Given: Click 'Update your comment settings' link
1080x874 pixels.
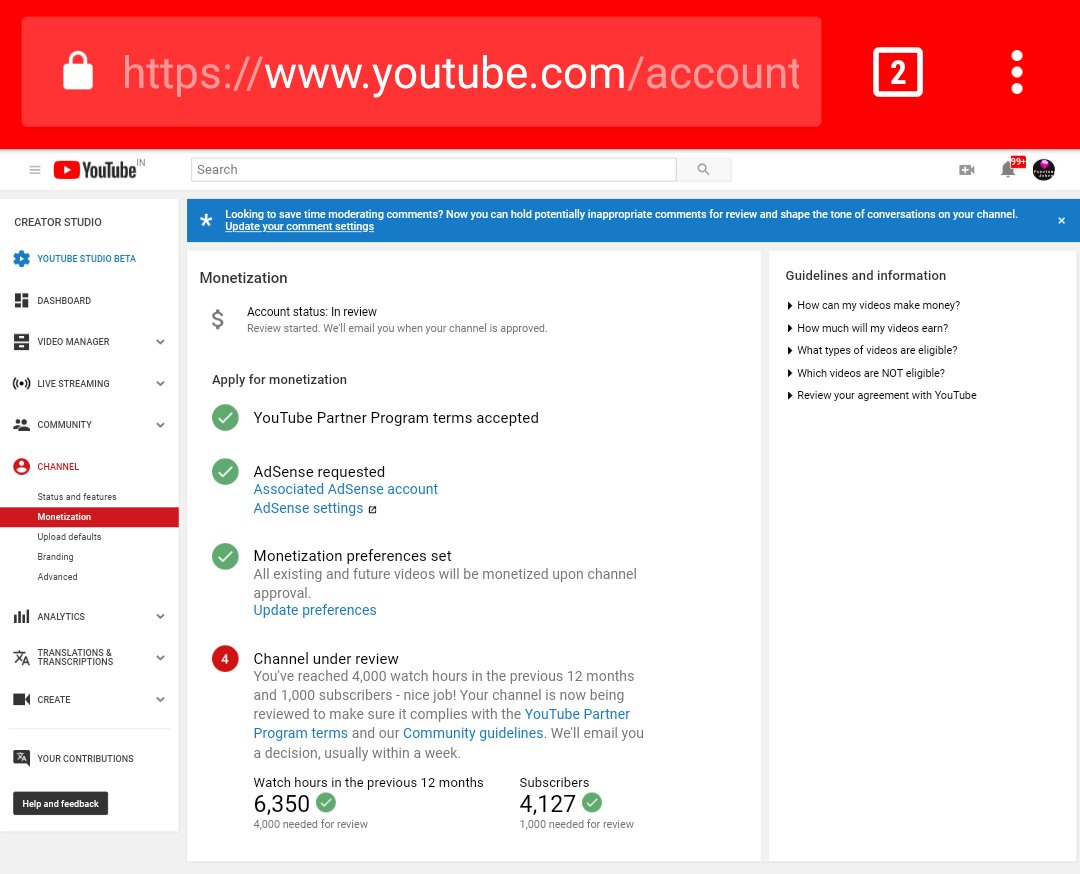Looking at the screenshot, I should click(300, 227).
